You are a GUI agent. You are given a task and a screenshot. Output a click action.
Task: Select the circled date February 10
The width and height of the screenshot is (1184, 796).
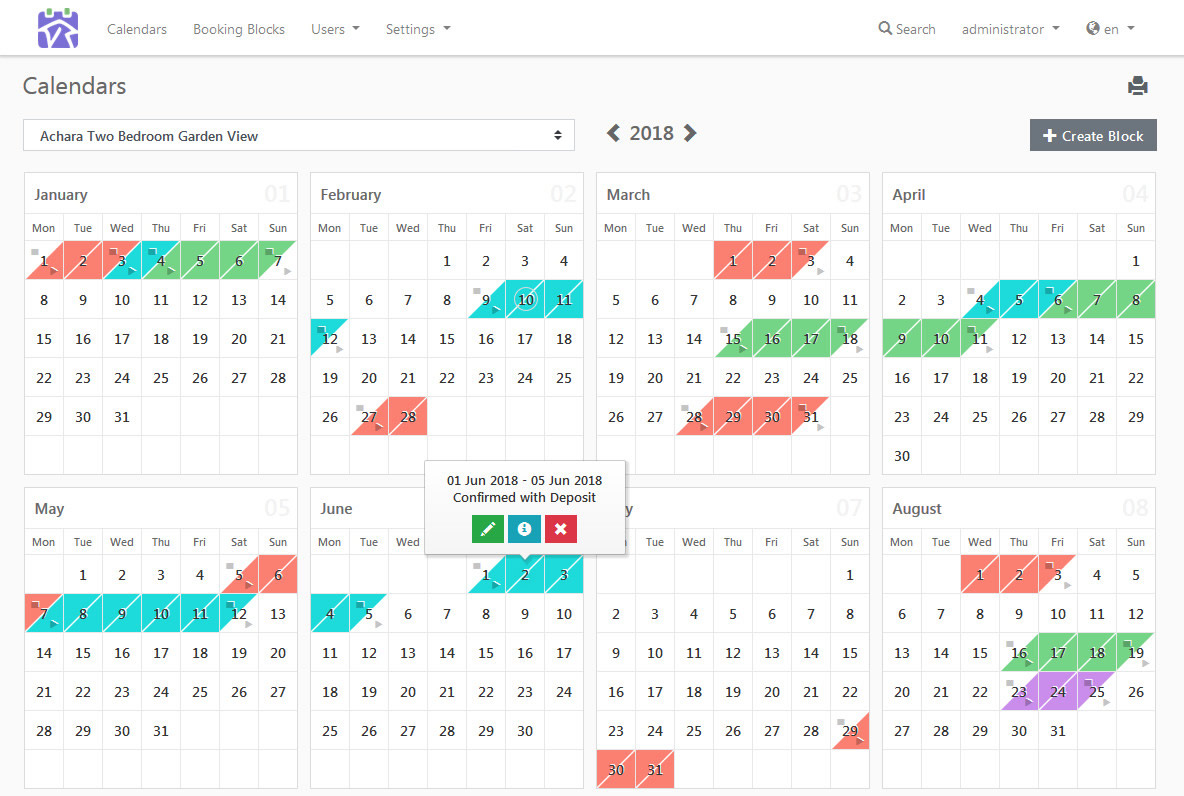(524, 299)
